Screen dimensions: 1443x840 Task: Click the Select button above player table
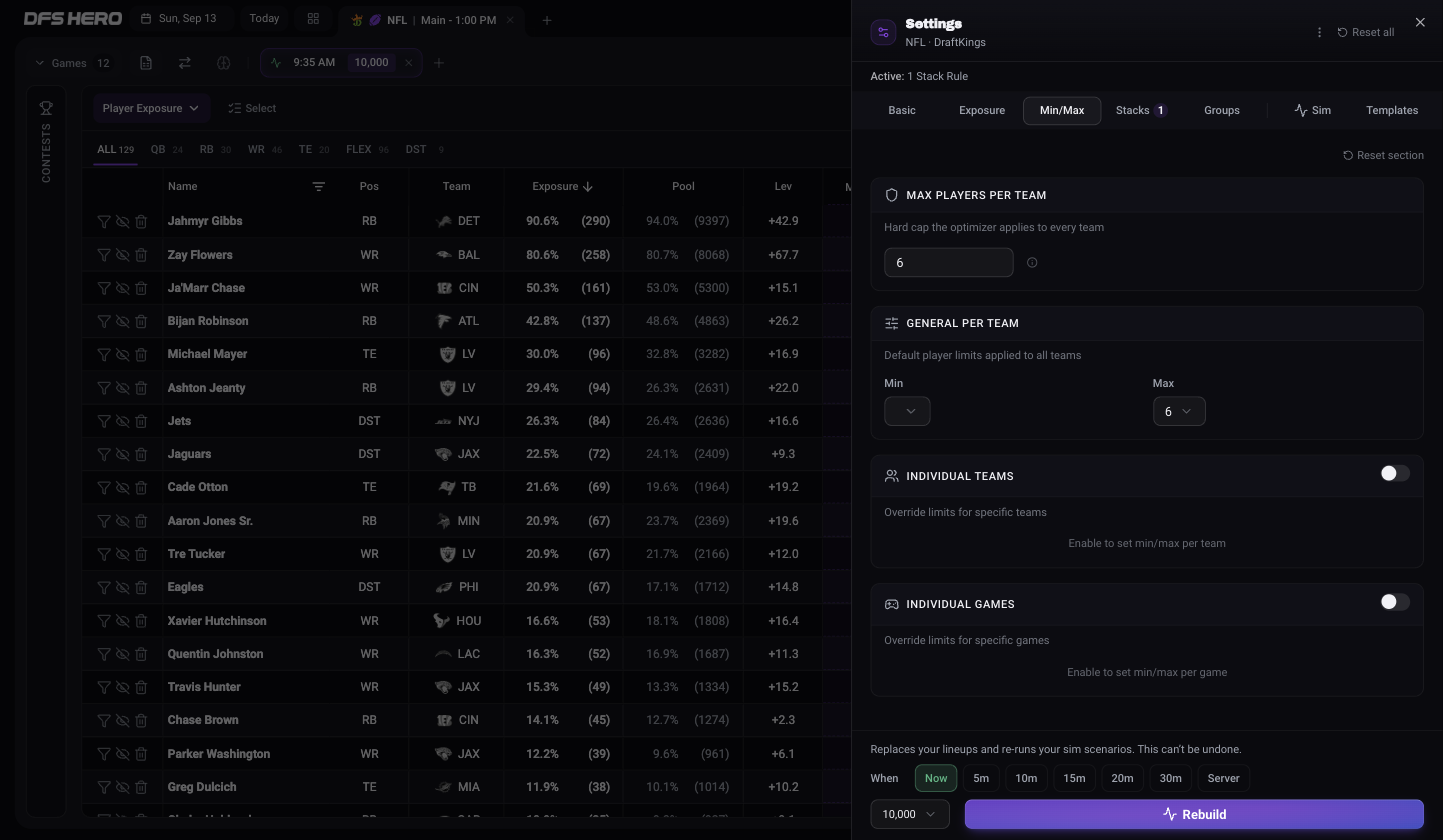(x=252, y=108)
